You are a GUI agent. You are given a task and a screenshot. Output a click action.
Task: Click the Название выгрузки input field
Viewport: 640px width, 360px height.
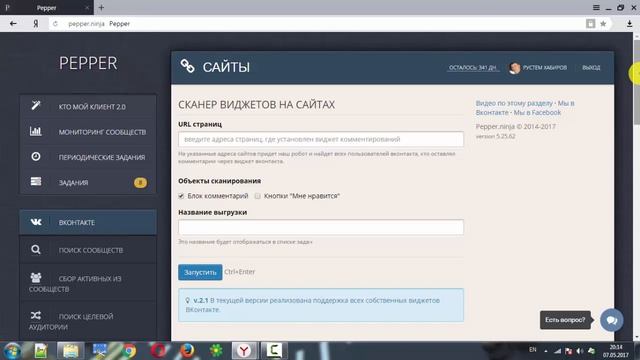(321, 227)
